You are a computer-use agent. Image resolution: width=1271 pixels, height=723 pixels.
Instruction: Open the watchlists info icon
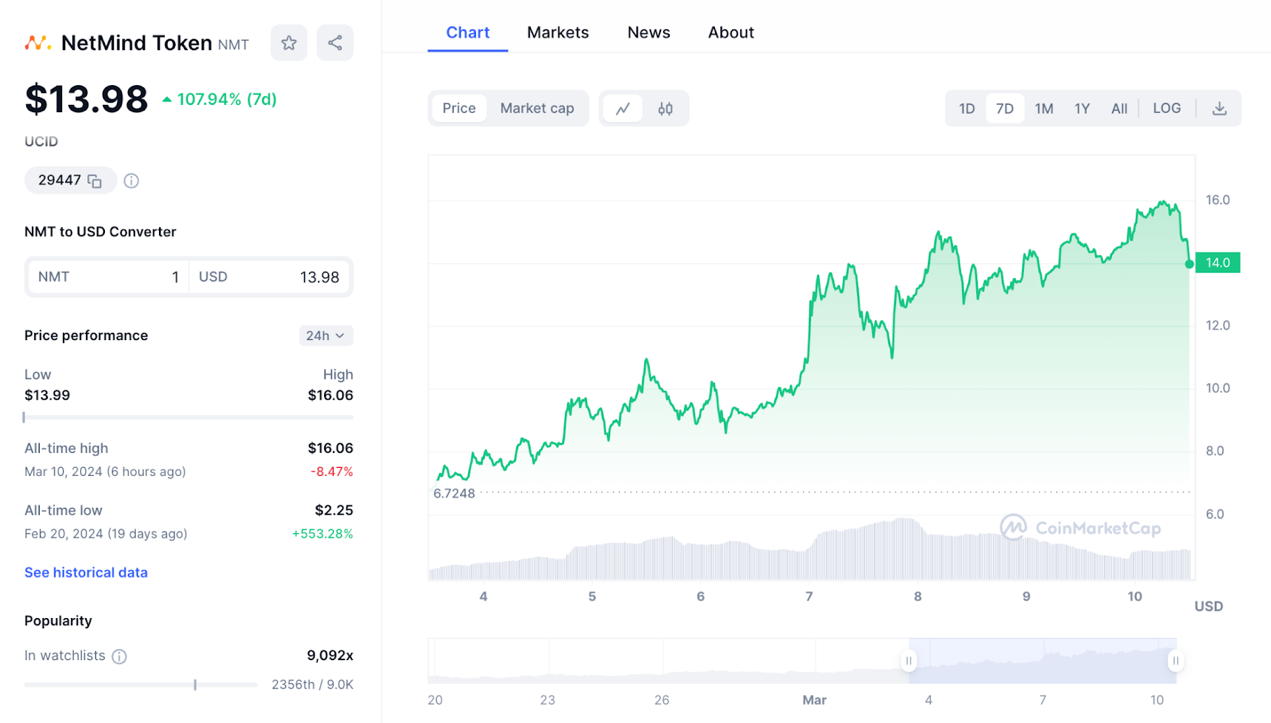[119, 656]
